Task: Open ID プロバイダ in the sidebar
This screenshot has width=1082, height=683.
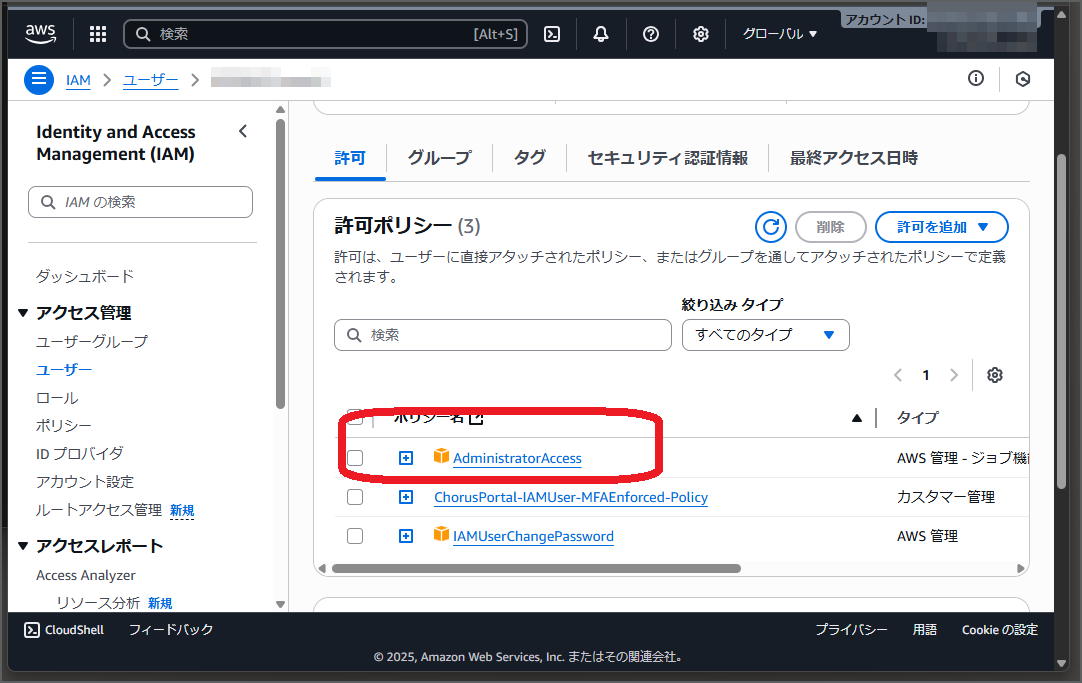Action: pyautogui.click(x=79, y=453)
